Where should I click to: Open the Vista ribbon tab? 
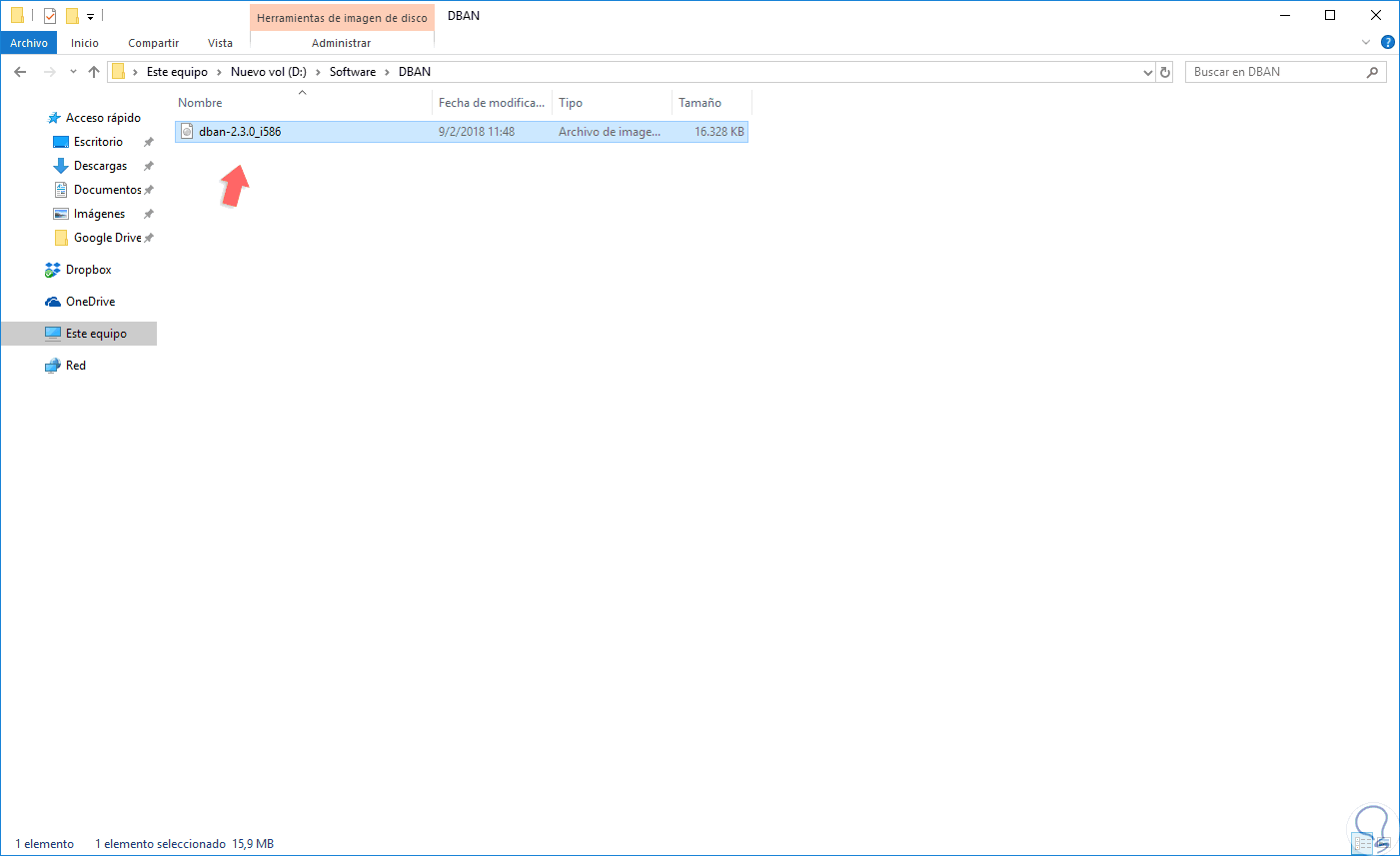pos(220,43)
